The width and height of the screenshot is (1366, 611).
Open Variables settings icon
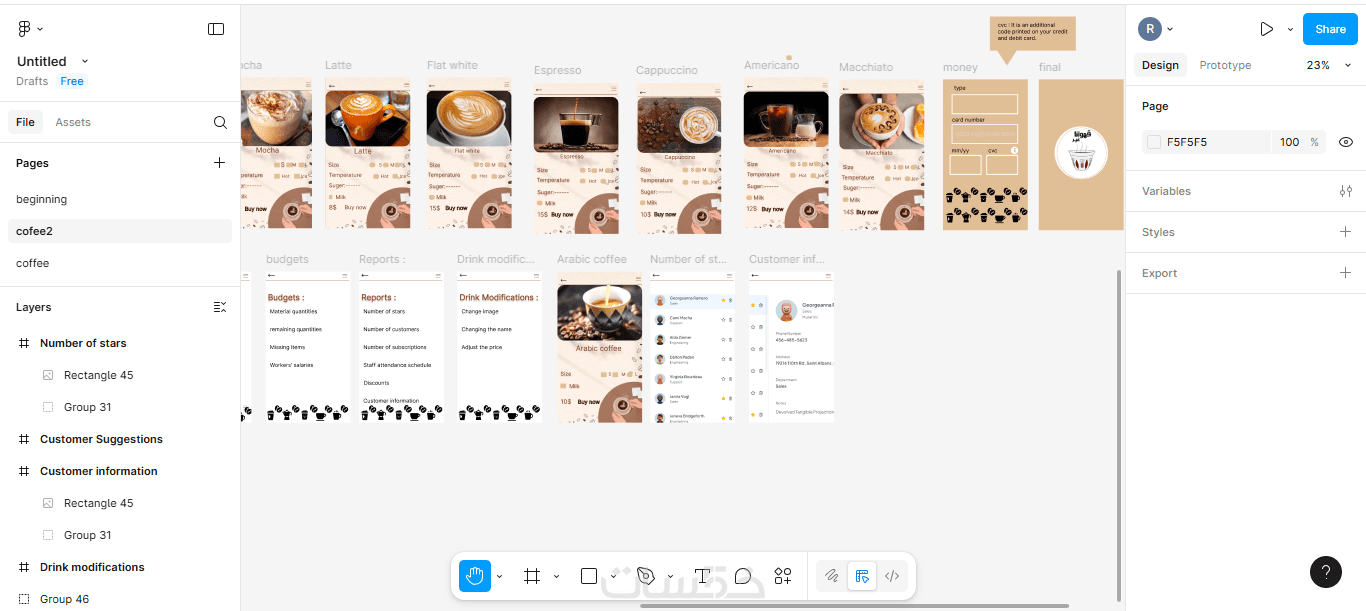click(1345, 191)
